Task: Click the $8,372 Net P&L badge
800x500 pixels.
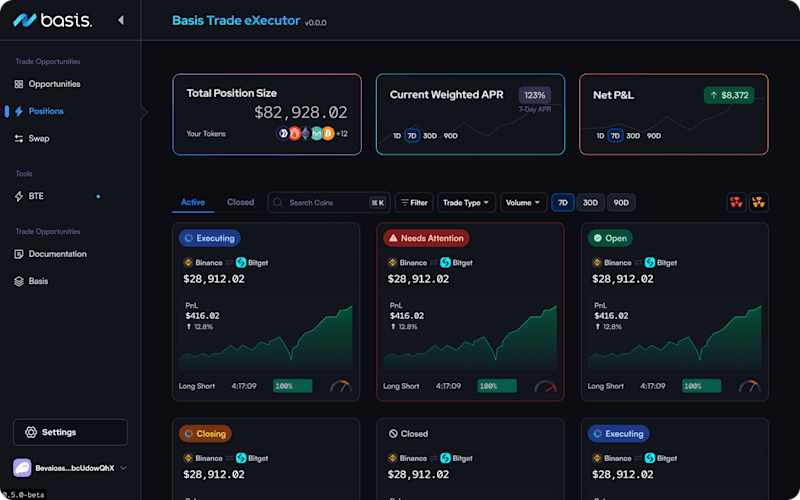Action: pyautogui.click(x=729, y=95)
